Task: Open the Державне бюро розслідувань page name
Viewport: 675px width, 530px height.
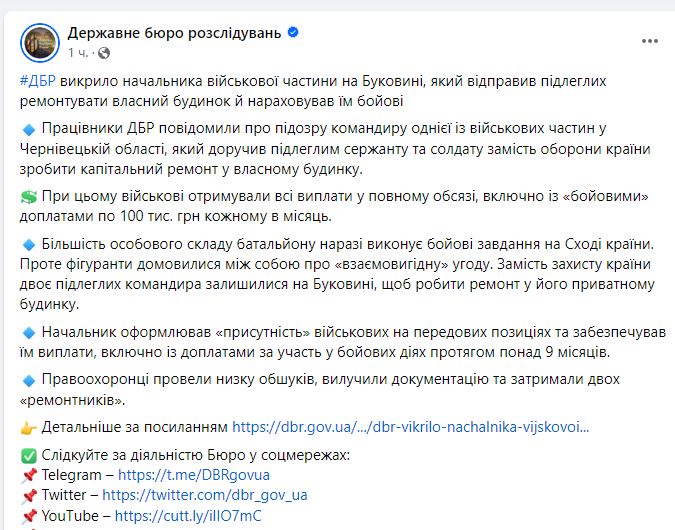Action: 175,32
